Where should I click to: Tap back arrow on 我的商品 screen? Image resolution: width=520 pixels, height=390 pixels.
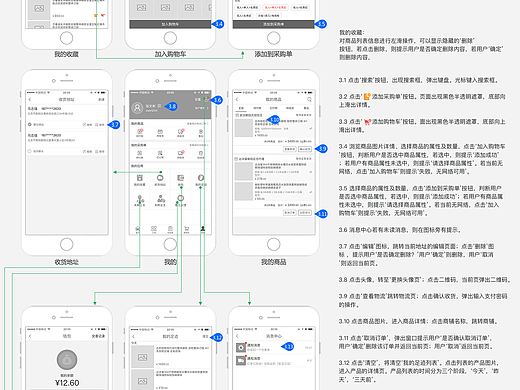click(237, 99)
